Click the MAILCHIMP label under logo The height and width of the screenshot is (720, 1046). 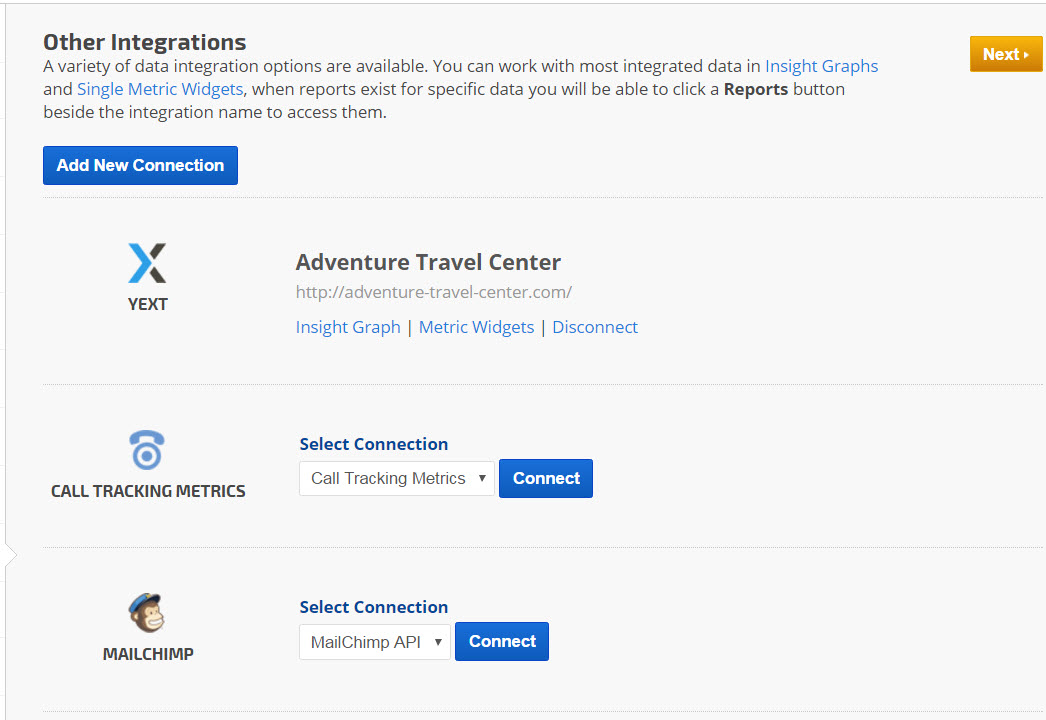tap(148, 654)
